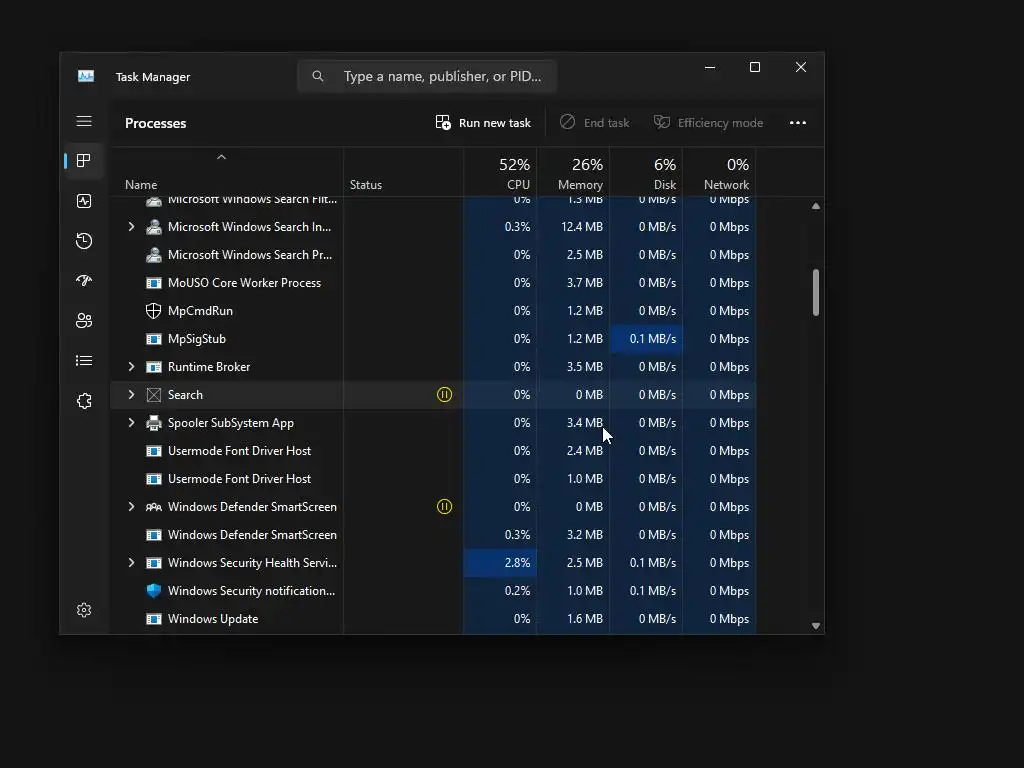The width and height of the screenshot is (1024, 768).
Task: Expand suspended Windows Defender SmartScreen group
Action: (x=131, y=507)
